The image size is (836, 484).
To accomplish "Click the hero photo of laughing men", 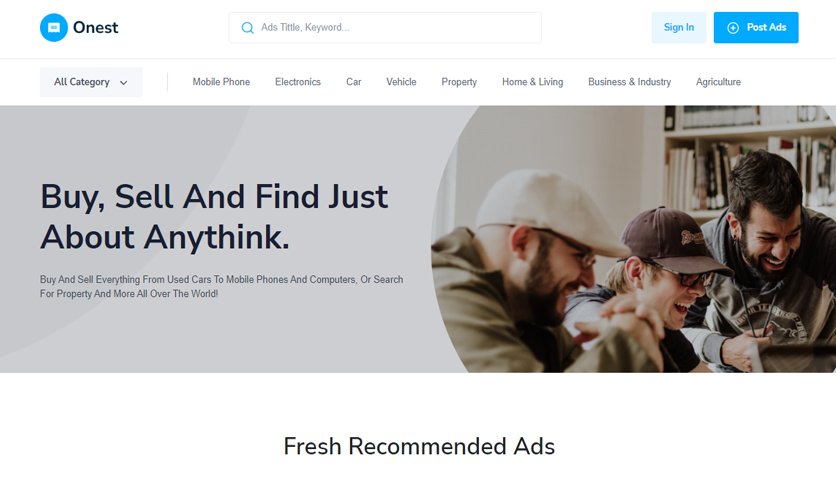I will [x=633, y=239].
